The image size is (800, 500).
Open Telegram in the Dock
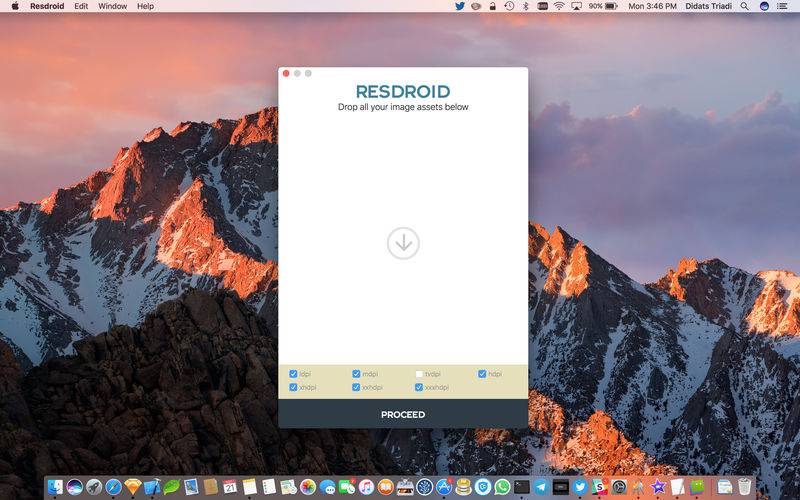click(x=541, y=487)
